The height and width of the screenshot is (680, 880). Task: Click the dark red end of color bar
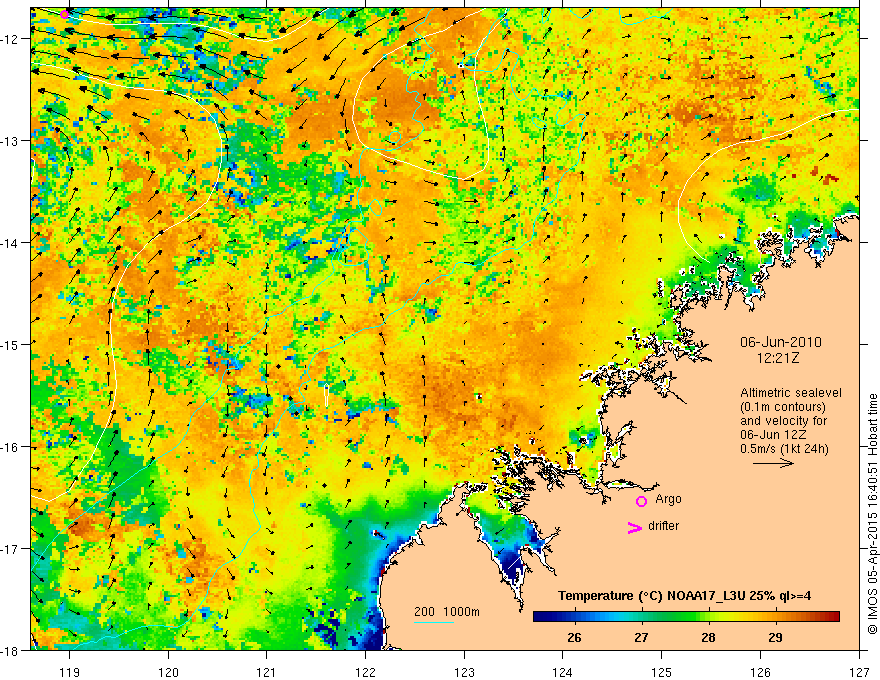click(x=834, y=616)
